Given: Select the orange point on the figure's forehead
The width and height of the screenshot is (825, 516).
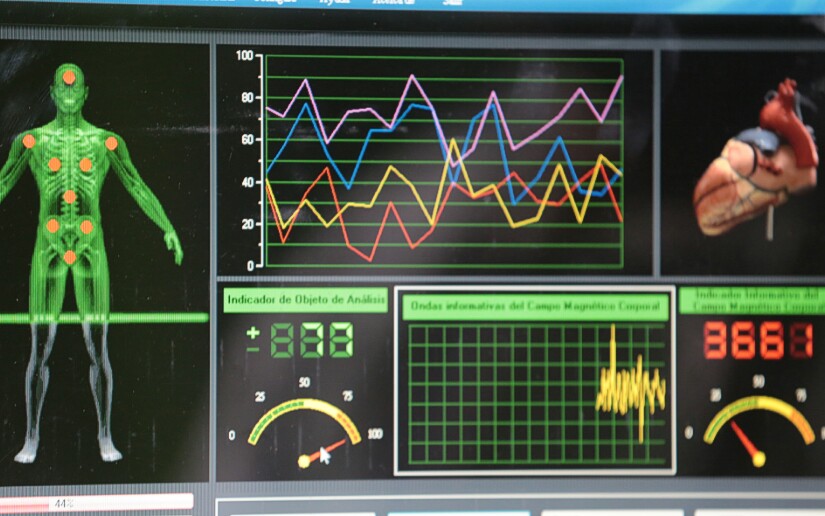Looking at the screenshot, I should click(69, 78).
